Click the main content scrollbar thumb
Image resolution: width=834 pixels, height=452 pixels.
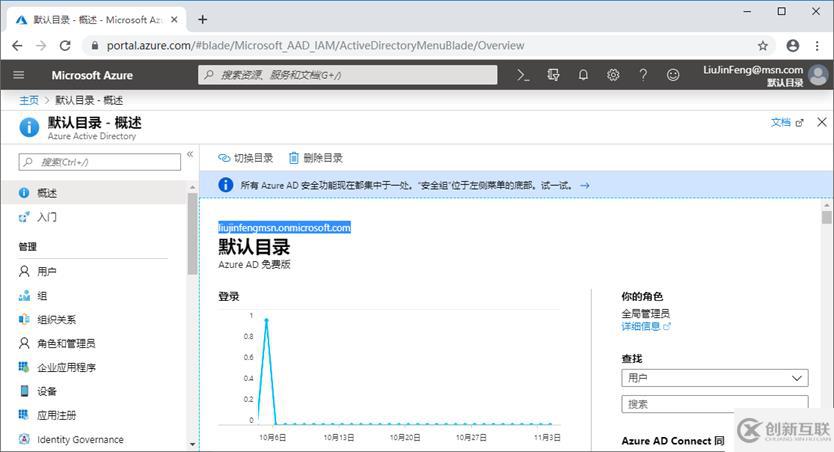(x=826, y=217)
